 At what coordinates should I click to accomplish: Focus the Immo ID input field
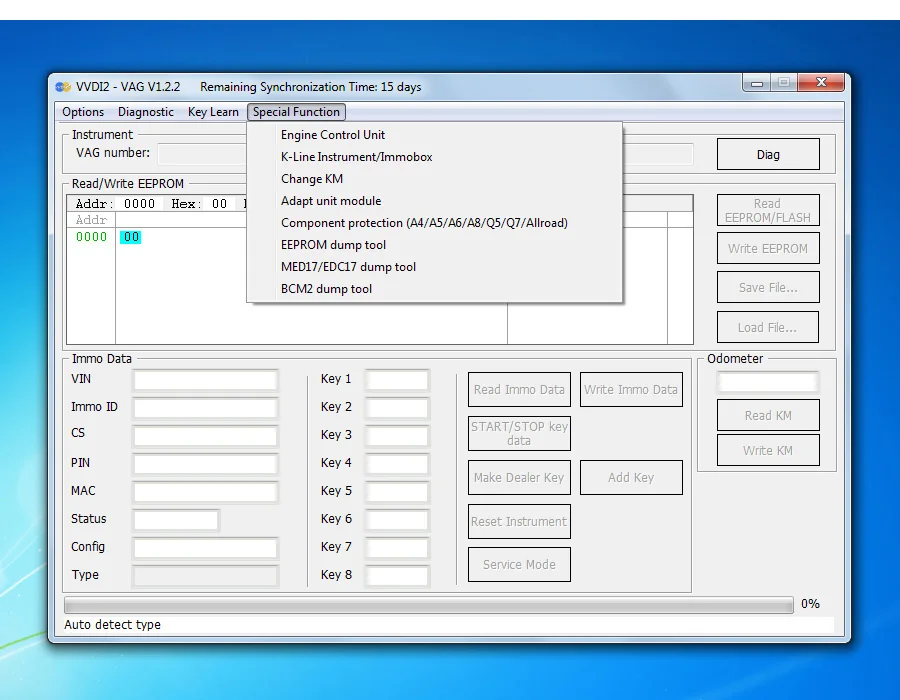(205, 408)
